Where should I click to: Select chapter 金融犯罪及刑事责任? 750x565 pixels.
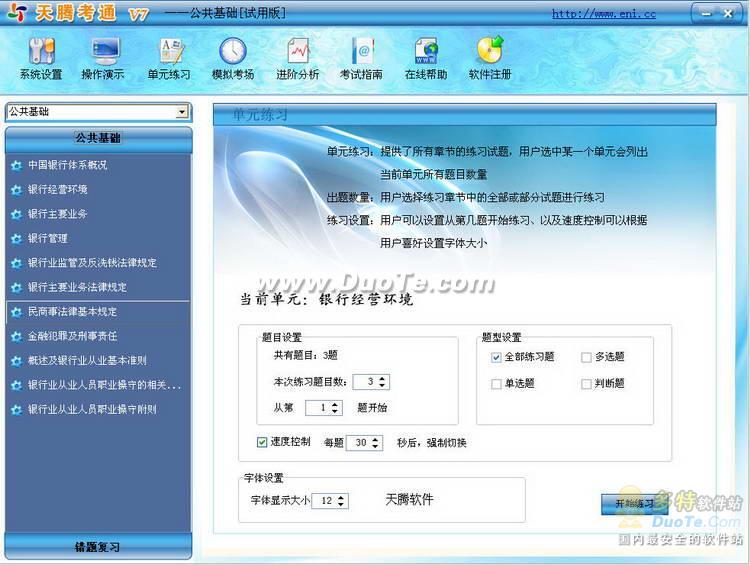(72, 336)
